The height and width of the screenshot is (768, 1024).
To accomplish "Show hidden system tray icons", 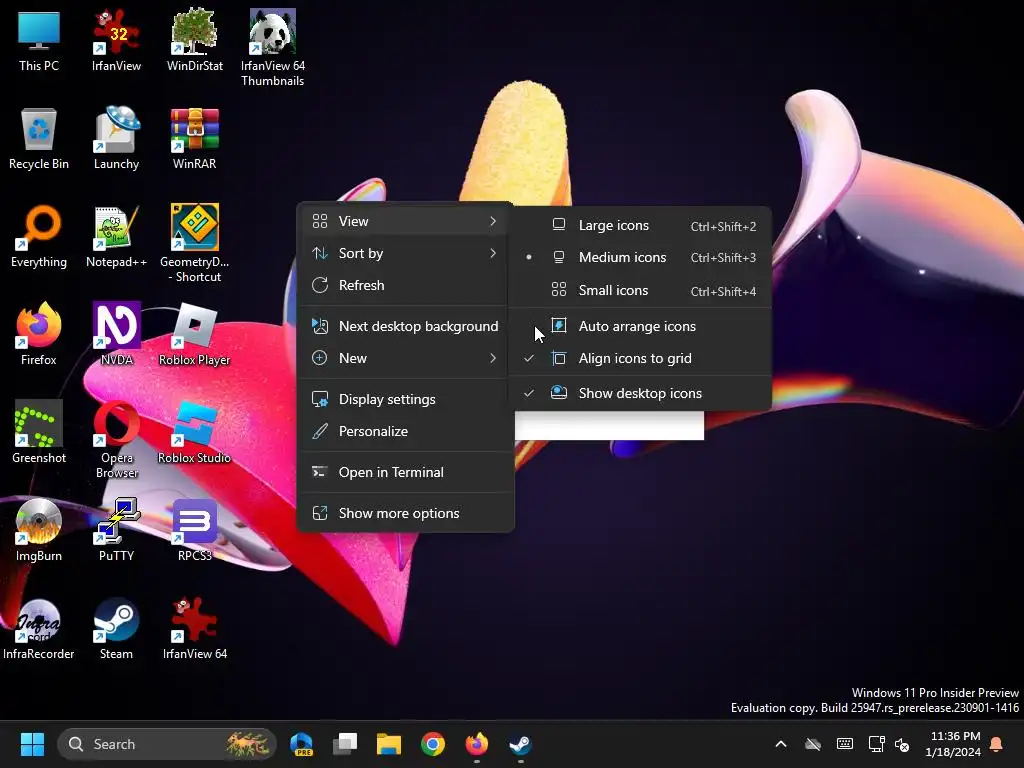I will (780, 744).
